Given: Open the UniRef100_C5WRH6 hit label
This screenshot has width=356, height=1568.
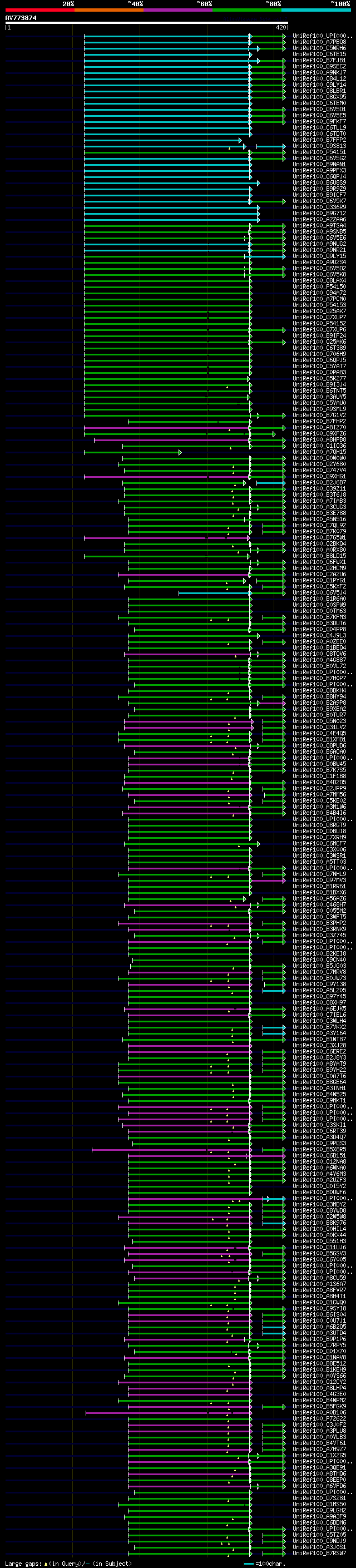Looking at the screenshot, I should (319, 48).
